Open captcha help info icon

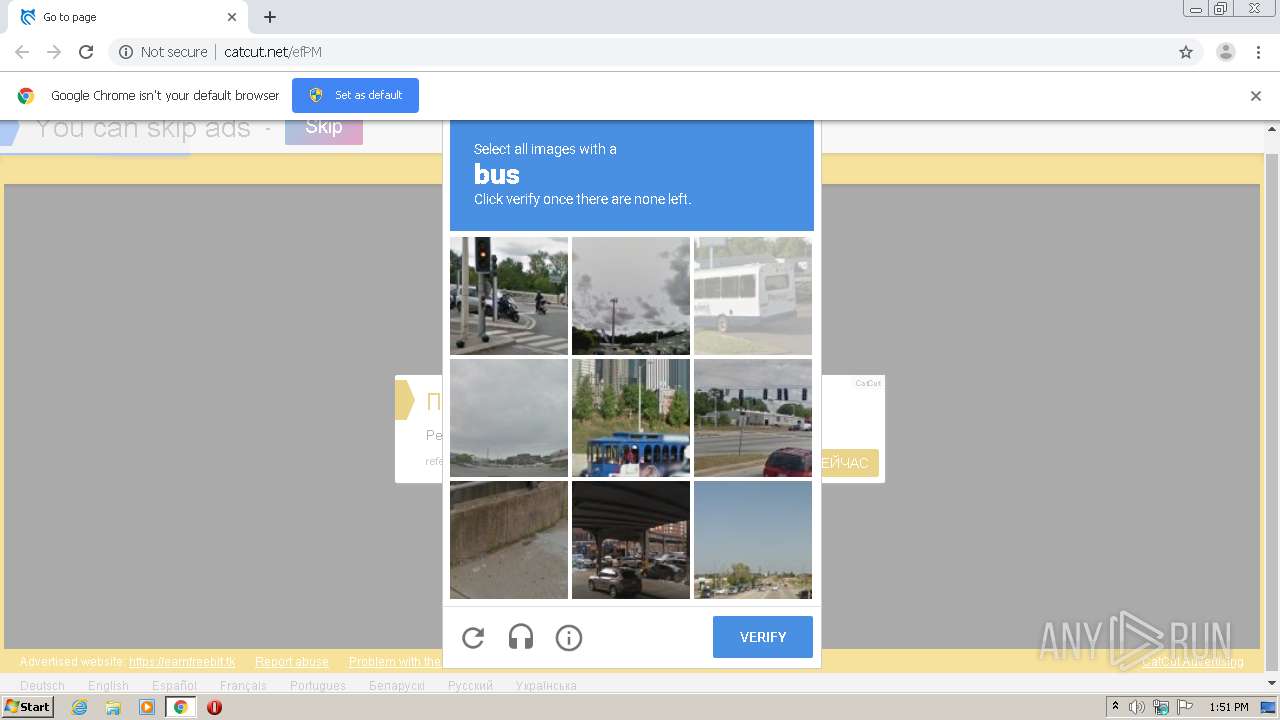[x=569, y=637]
